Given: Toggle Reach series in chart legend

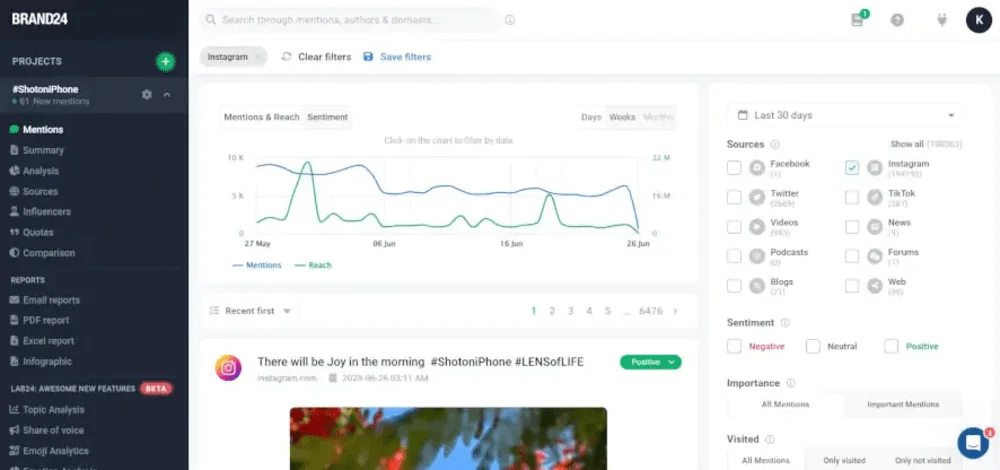Looking at the screenshot, I should click(313, 265).
